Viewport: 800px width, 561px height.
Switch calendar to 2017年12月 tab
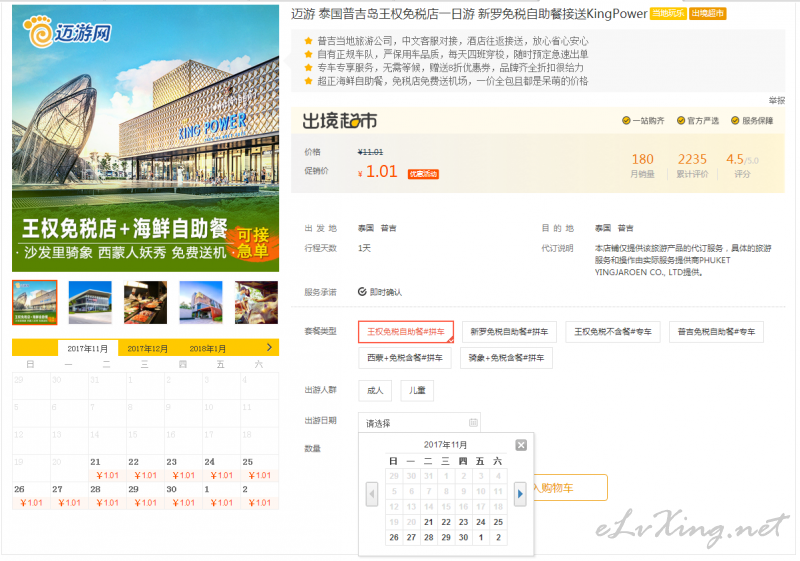147,348
